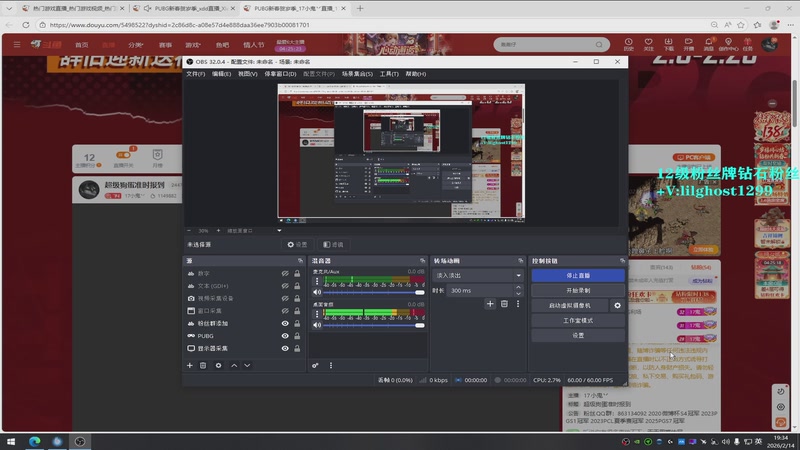Increase the transition duration with the up stepper
This screenshot has width=800, height=450.
(518, 288)
